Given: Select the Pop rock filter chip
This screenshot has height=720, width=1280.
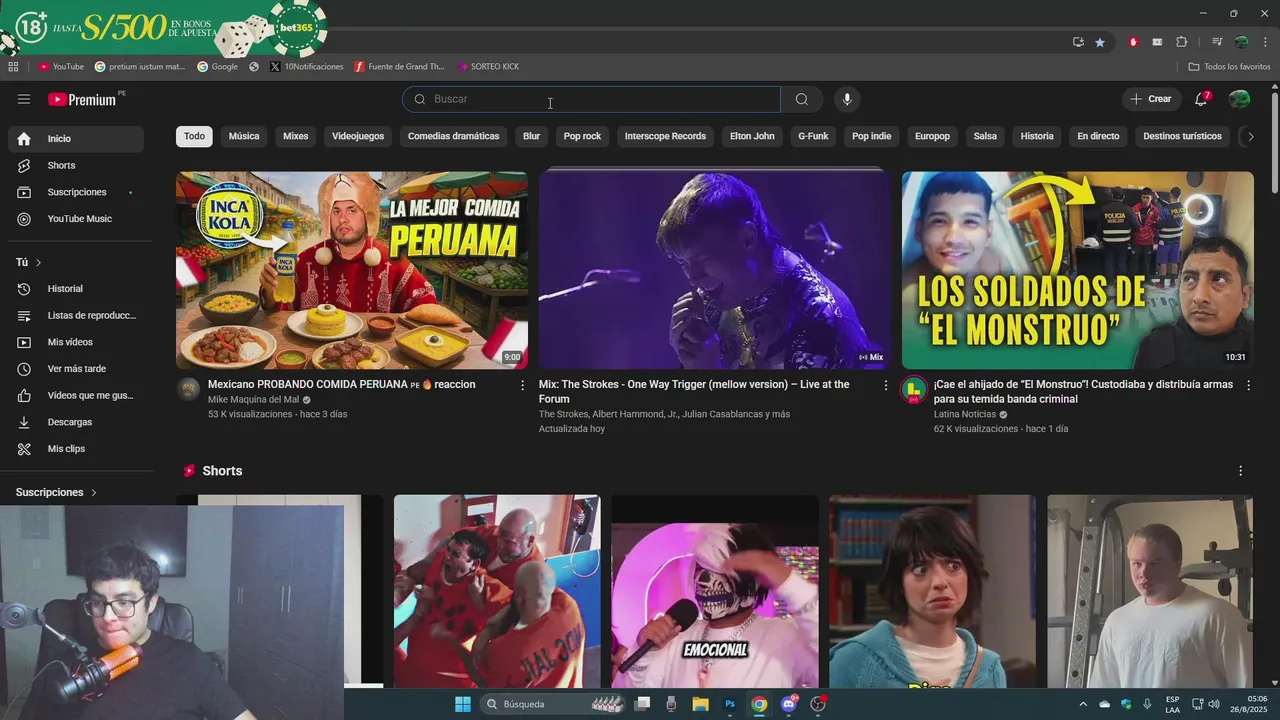Looking at the screenshot, I should [x=582, y=136].
